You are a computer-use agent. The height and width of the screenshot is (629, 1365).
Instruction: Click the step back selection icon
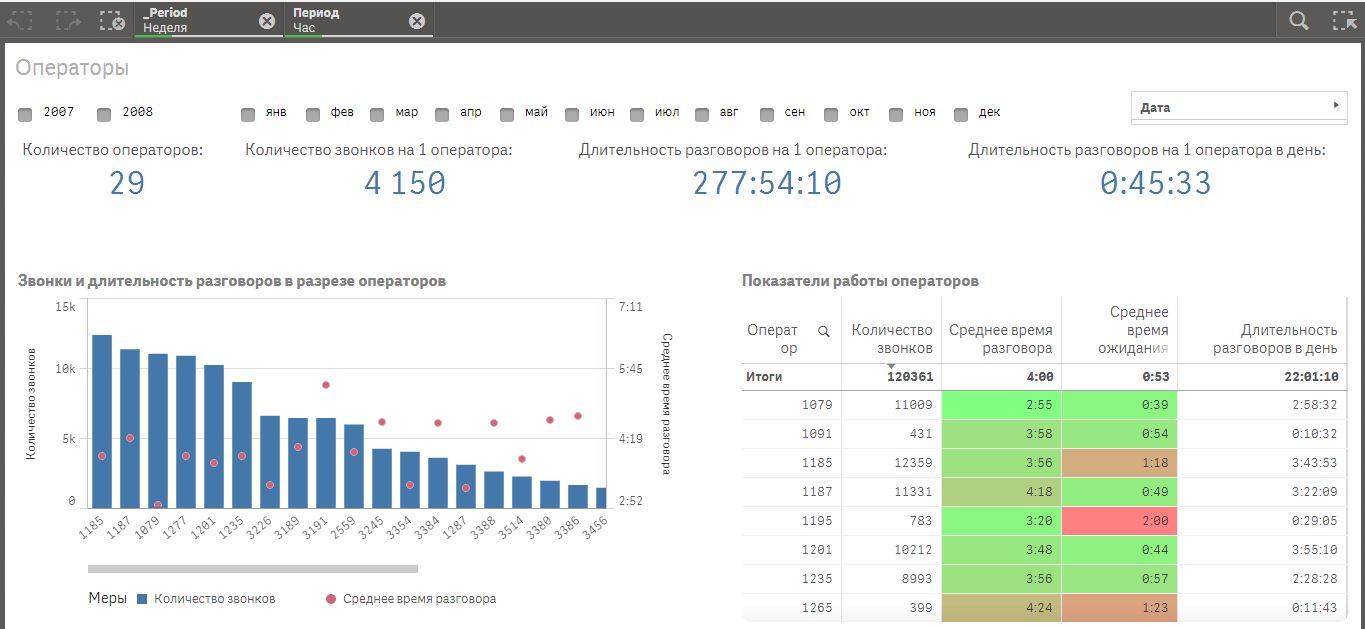(22, 20)
